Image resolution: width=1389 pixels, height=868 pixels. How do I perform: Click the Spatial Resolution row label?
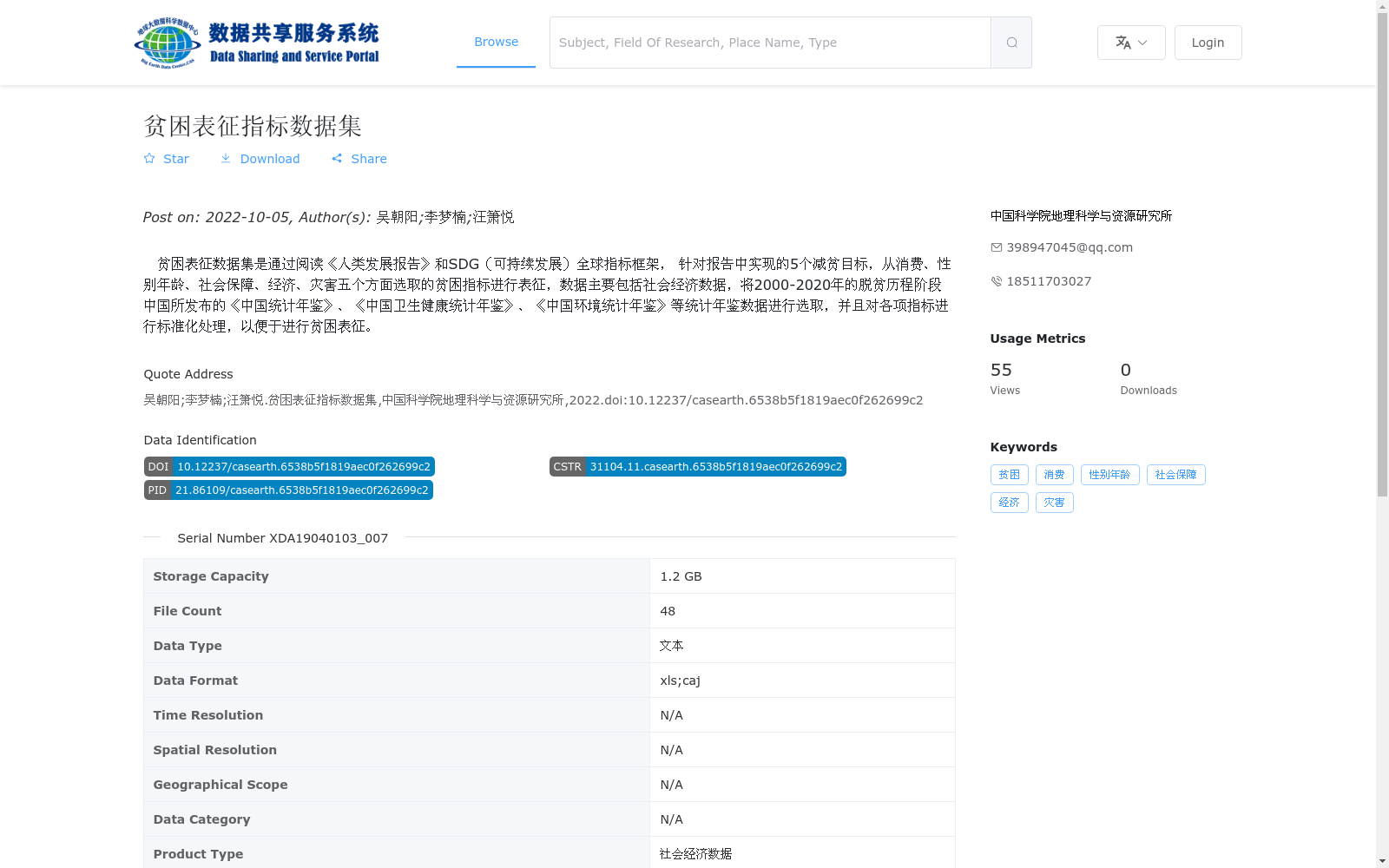pyautogui.click(x=215, y=750)
